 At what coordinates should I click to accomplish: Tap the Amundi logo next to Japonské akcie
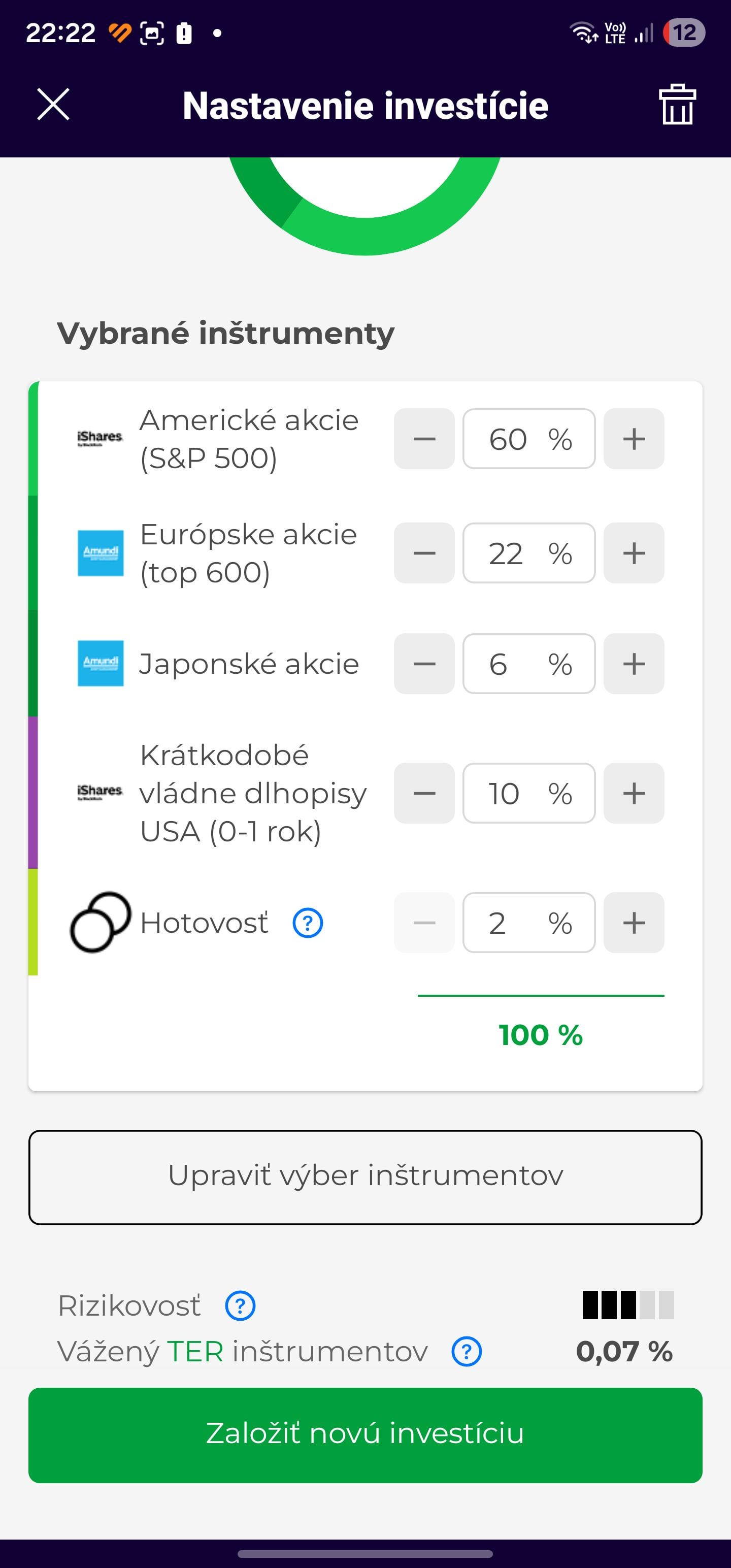pos(101,663)
